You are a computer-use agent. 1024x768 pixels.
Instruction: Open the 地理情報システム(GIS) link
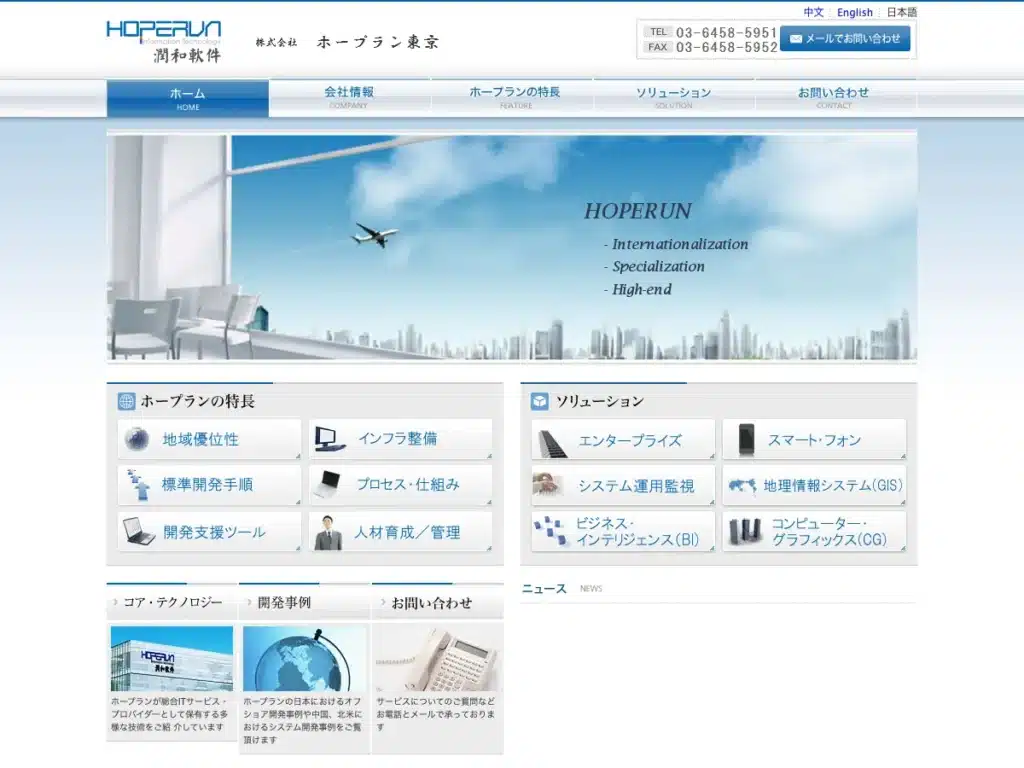coord(814,485)
